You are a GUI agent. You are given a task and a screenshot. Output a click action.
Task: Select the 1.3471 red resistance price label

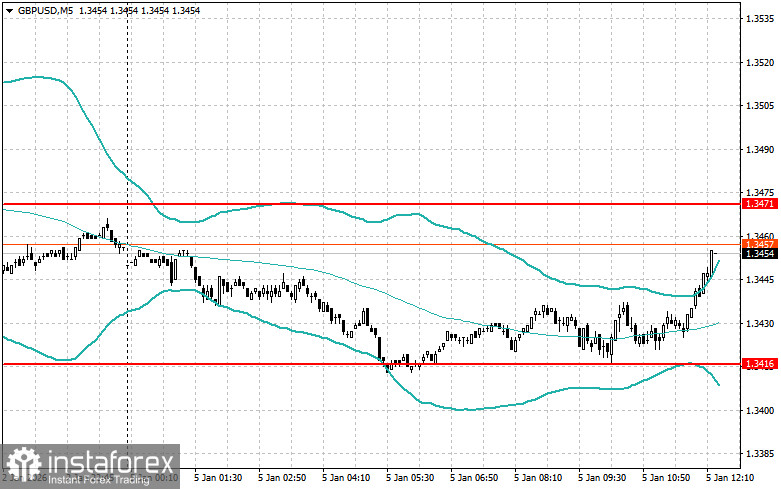point(760,204)
